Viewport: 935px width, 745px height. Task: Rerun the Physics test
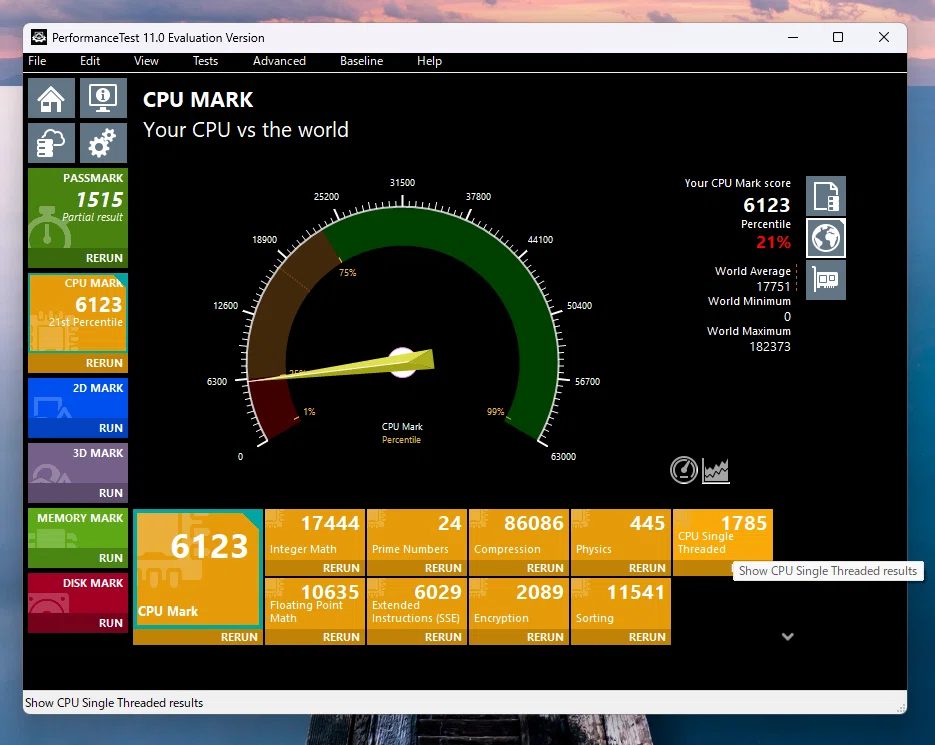[x=621, y=568]
